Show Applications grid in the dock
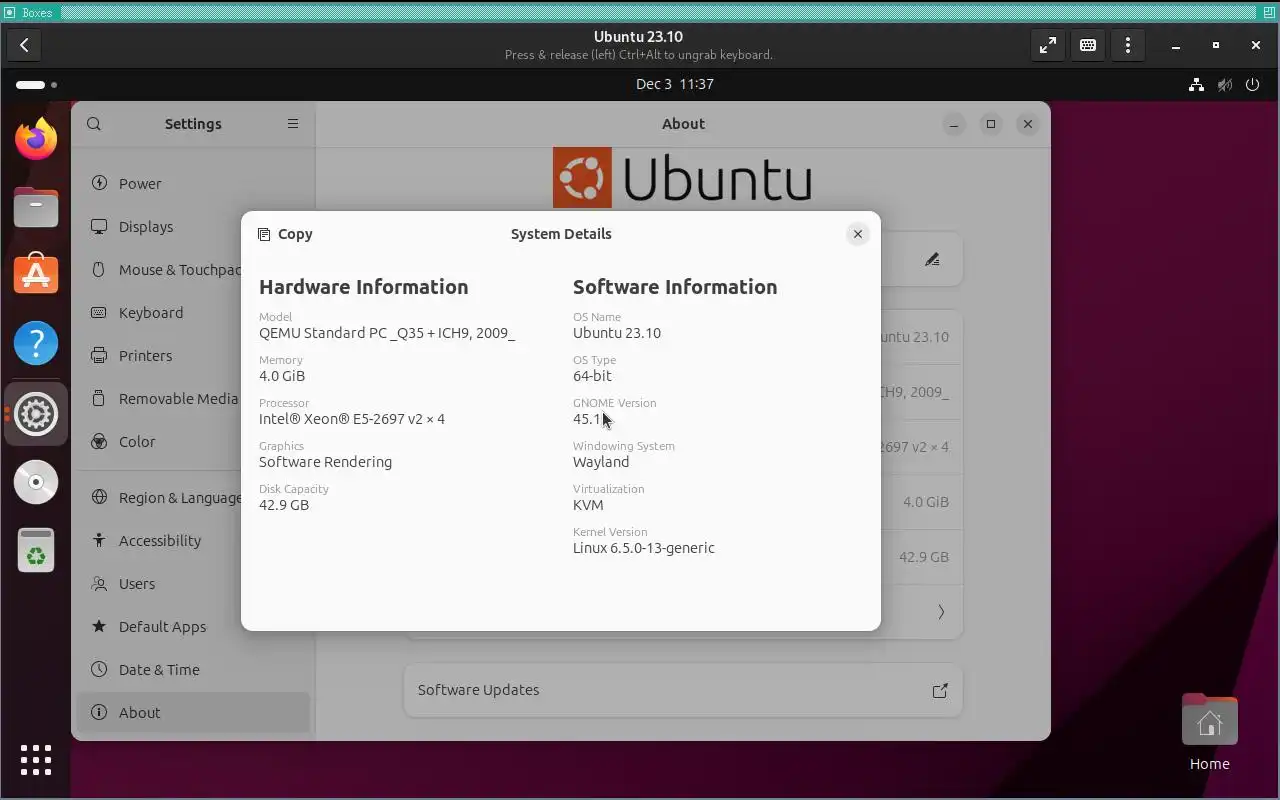 coord(36,760)
